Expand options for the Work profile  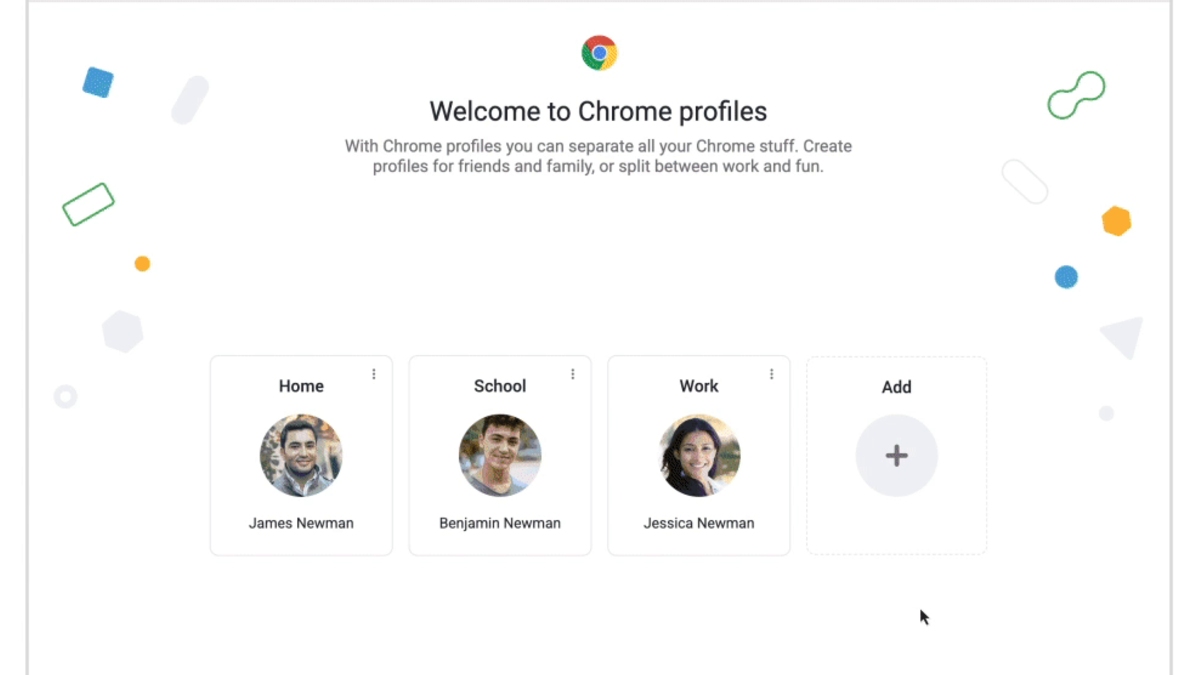point(771,373)
